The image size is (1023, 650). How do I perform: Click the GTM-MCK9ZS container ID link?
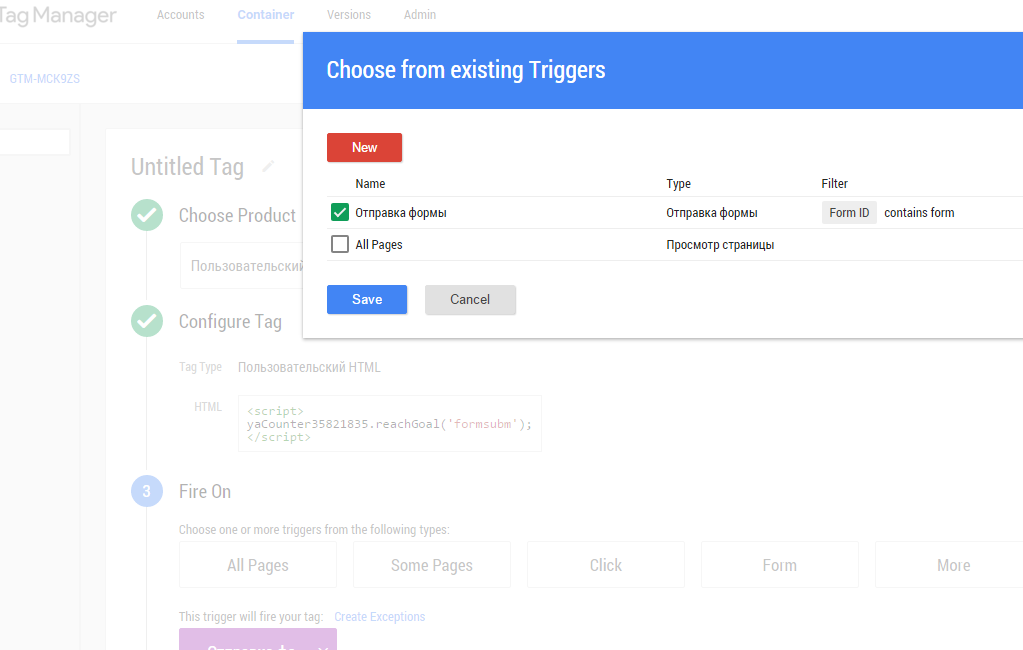click(x=44, y=79)
